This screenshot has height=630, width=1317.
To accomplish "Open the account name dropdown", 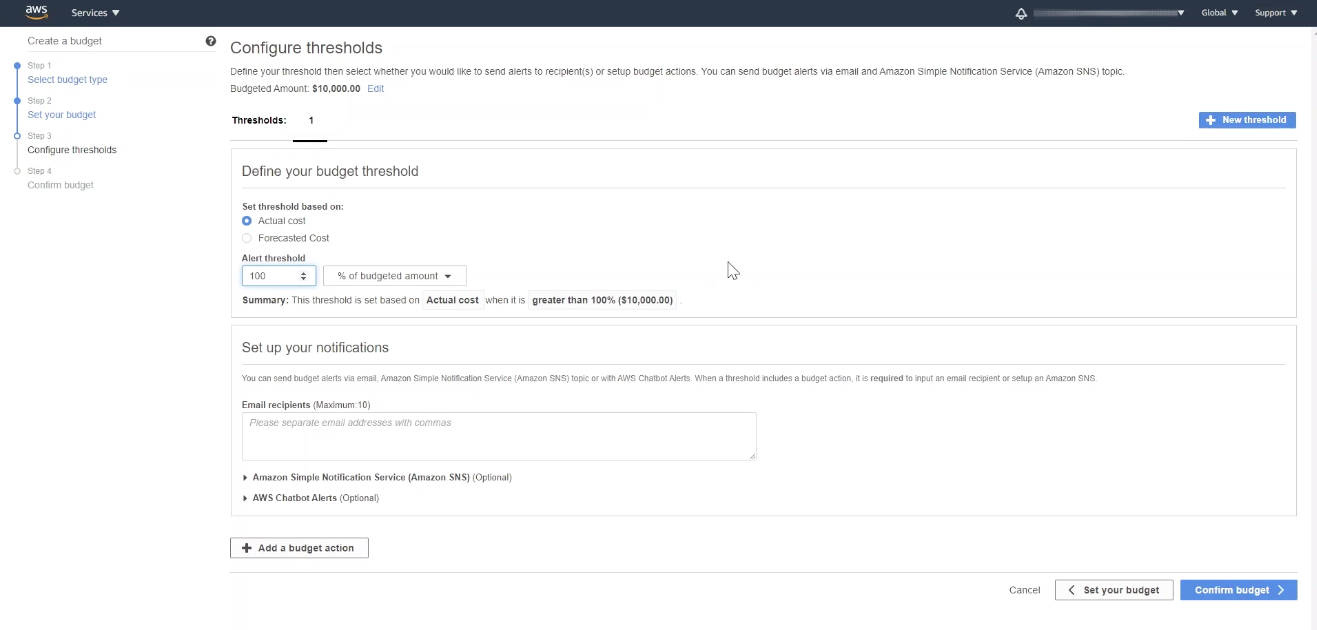I will (1109, 13).
